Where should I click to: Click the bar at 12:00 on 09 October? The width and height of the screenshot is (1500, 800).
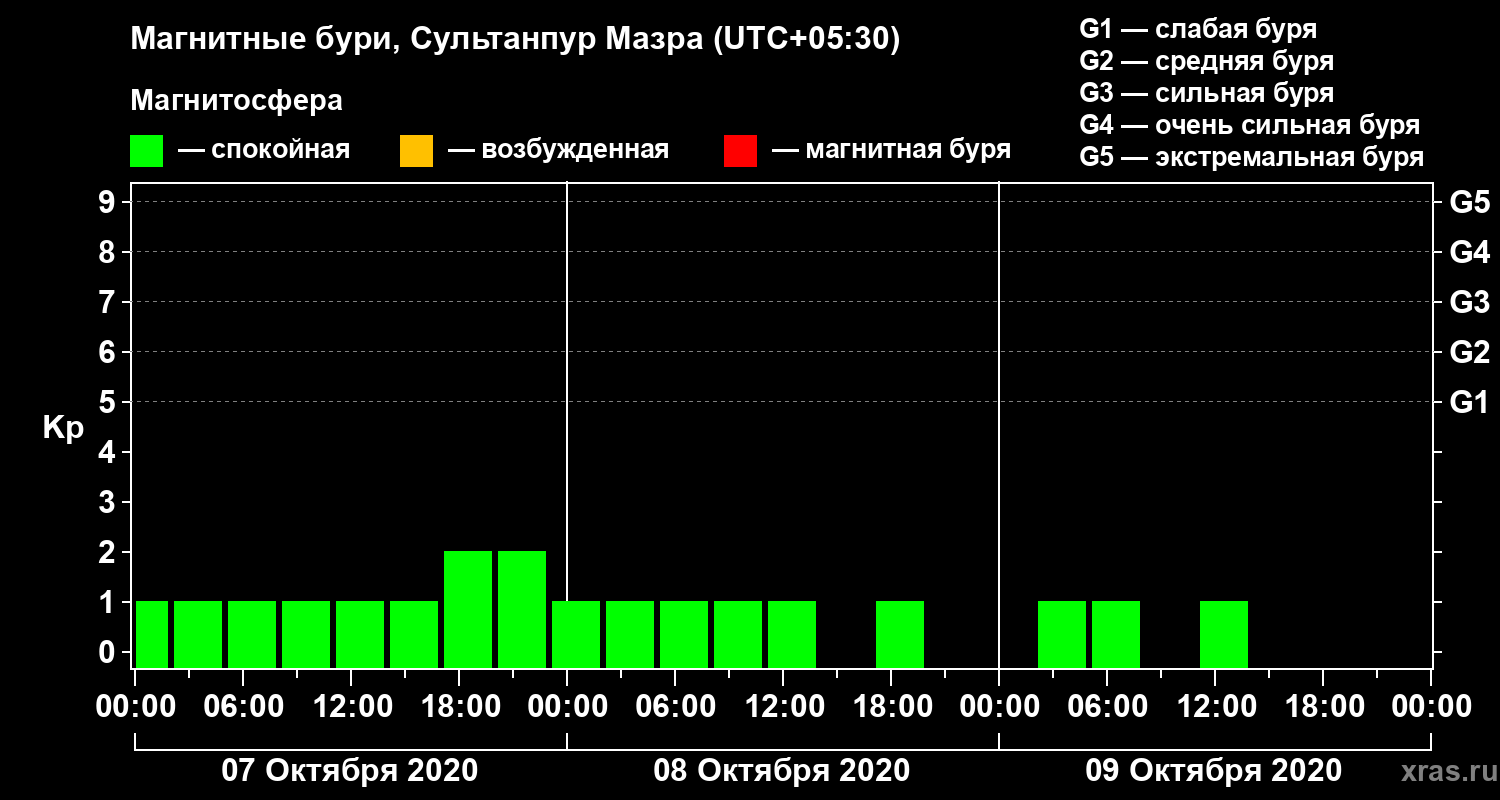(x=1224, y=634)
